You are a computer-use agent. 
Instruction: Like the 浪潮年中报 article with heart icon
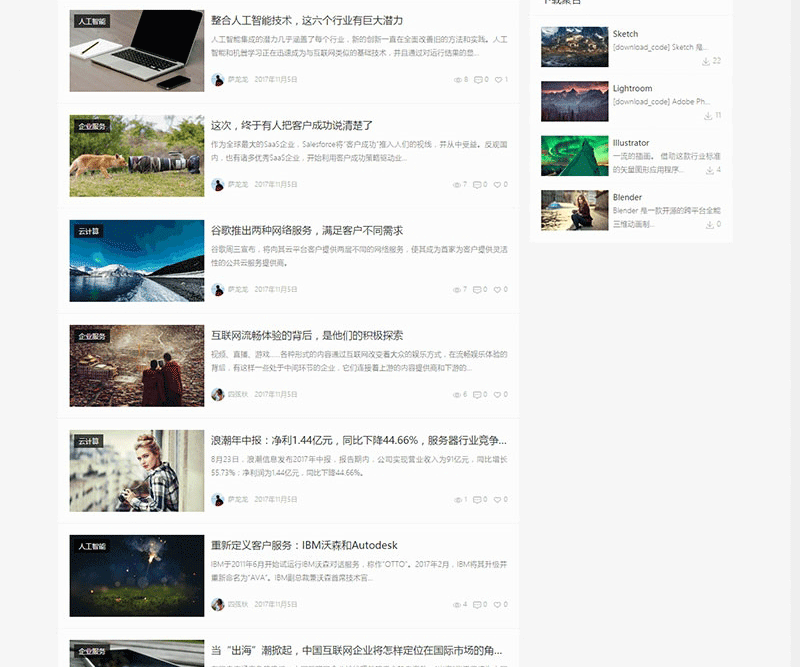tap(497, 500)
